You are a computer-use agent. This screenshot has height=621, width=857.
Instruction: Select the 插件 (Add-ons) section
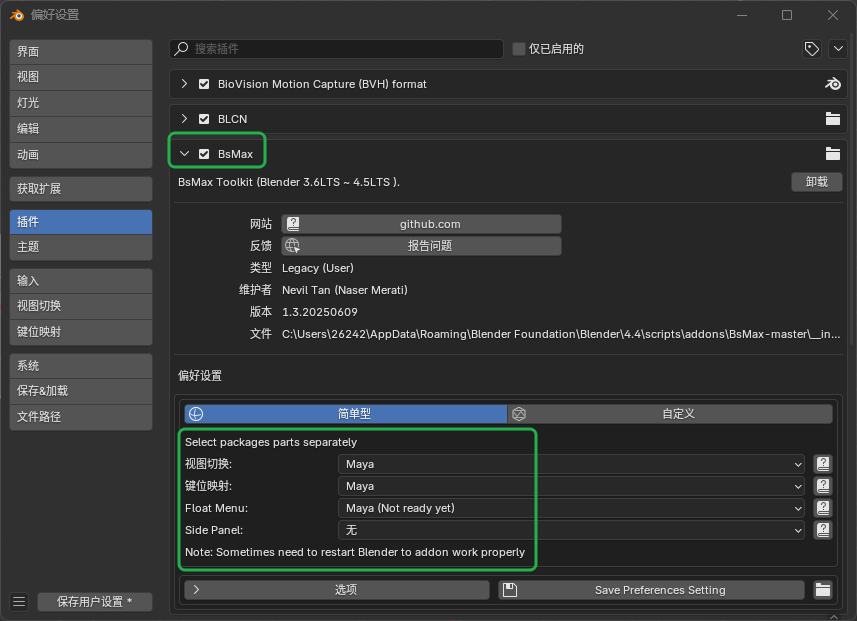[81, 221]
